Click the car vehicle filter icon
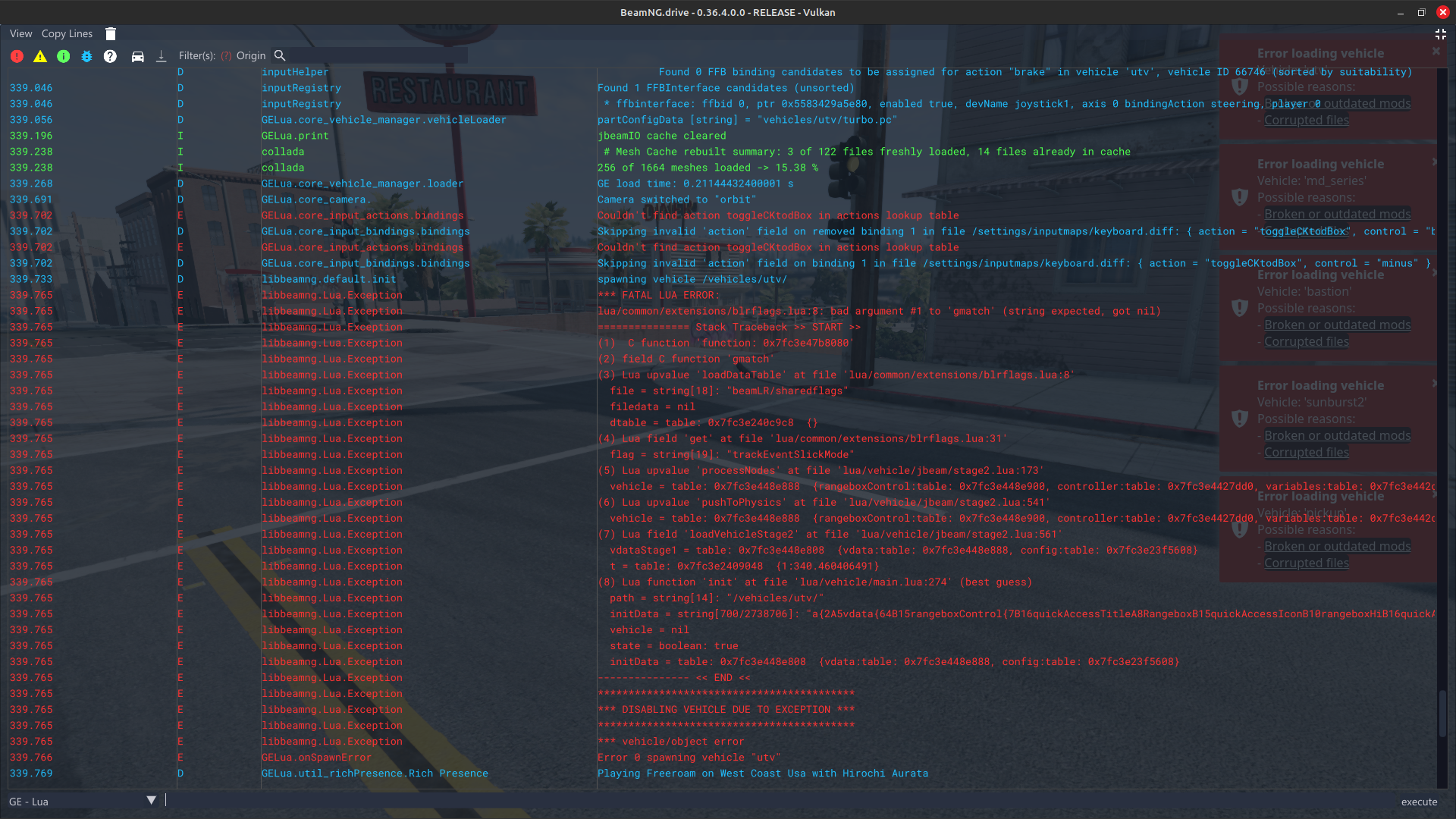The width and height of the screenshot is (1456, 819). point(137,56)
